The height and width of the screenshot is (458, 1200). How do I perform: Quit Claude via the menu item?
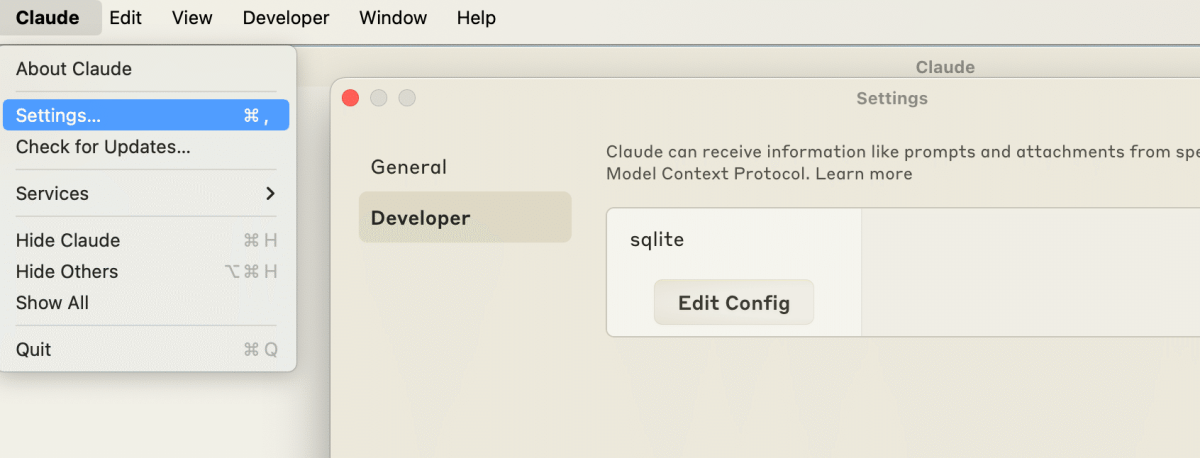(34, 349)
